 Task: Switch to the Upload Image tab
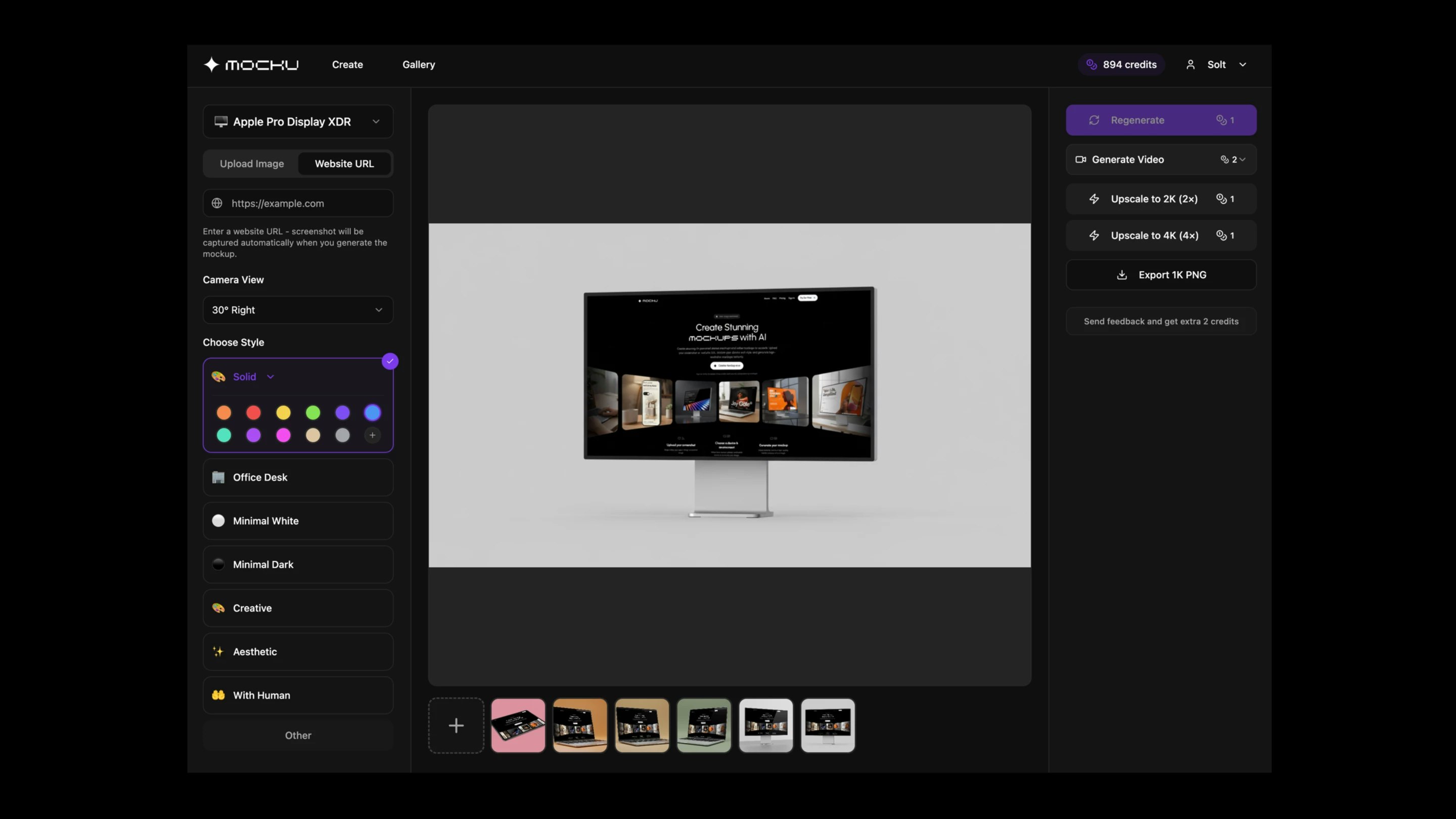point(252,164)
